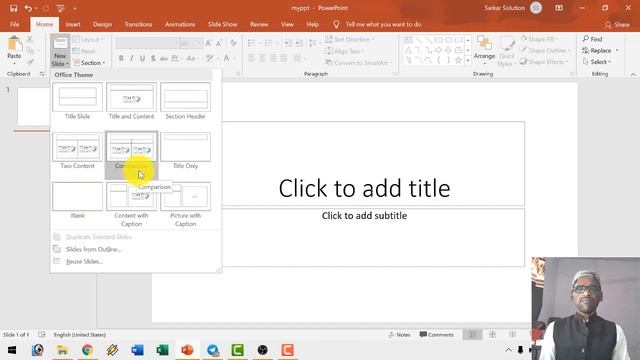Viewport: 640px width, 360px height.
Task: Open the File tab
Action: pyautogui.click(x=15, y=24)
